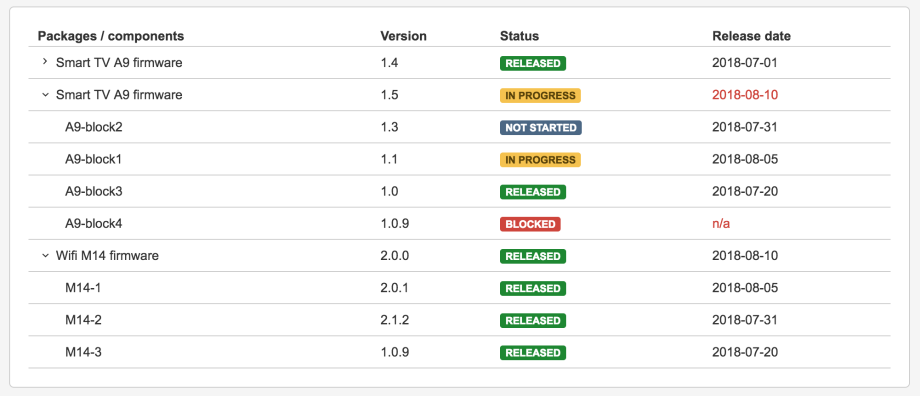
Task: Click the RELEASED badge for firmware version 1.4
Action: click(533, 63)
